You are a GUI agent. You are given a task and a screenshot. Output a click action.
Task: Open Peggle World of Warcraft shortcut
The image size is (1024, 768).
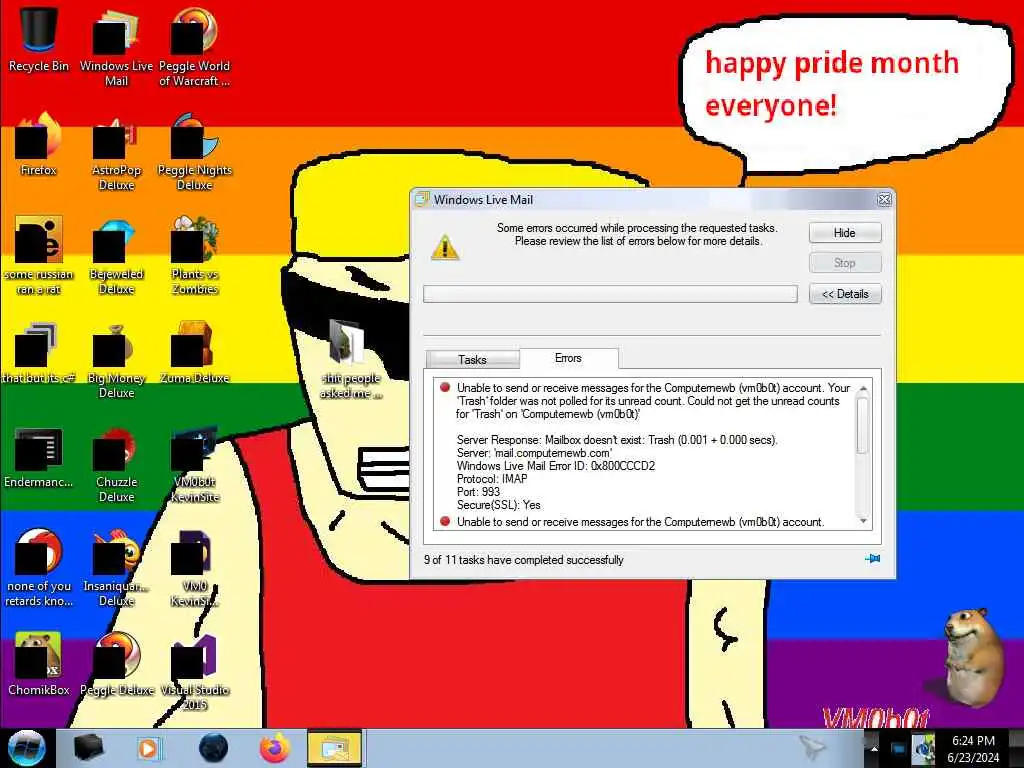[194, 46]
